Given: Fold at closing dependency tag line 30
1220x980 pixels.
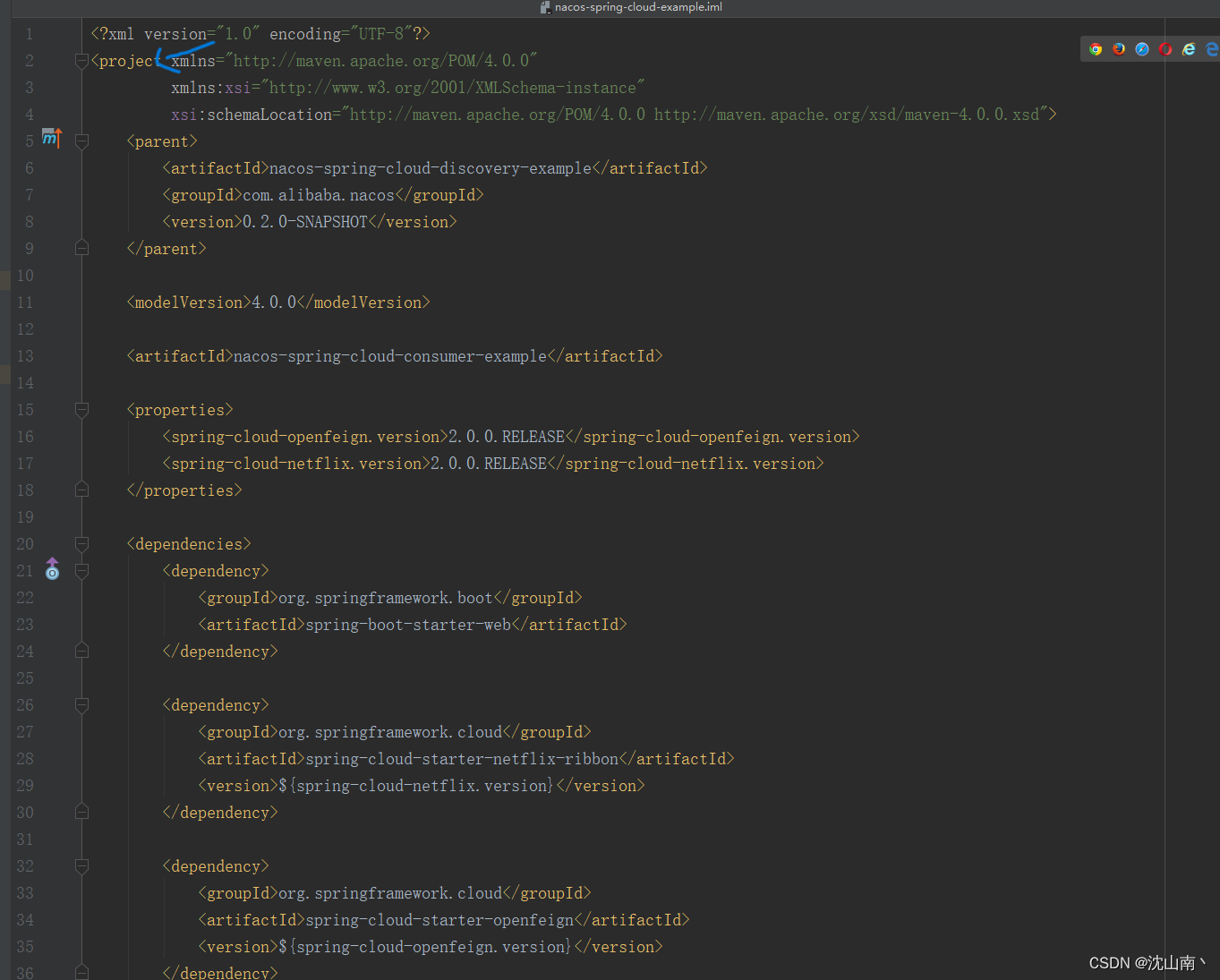Looking at the screenshot, I should coord(81,812).
